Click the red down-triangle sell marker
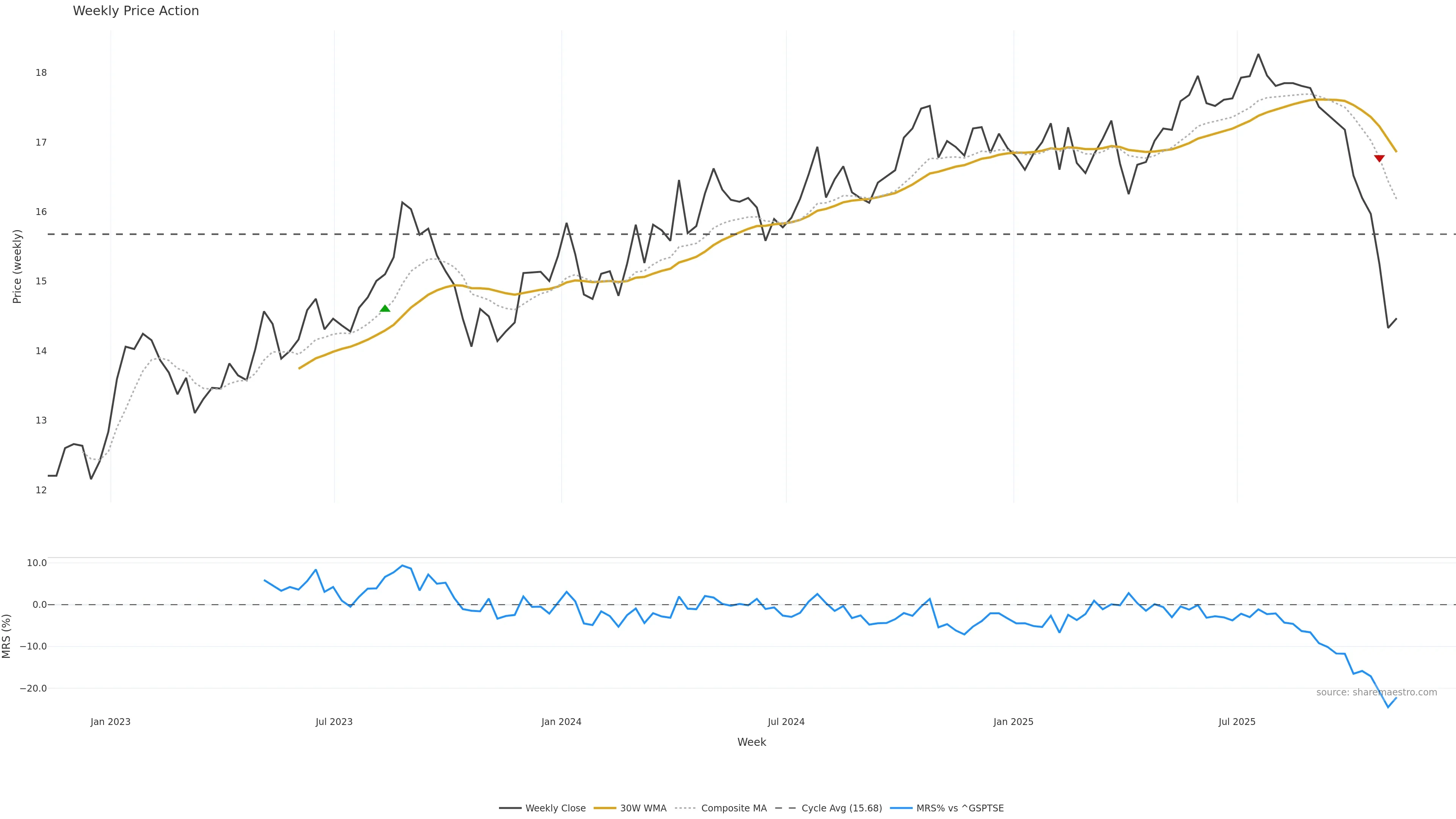Image resolution: width=1456 pixels, height=819 pixels. (1379, 158)
